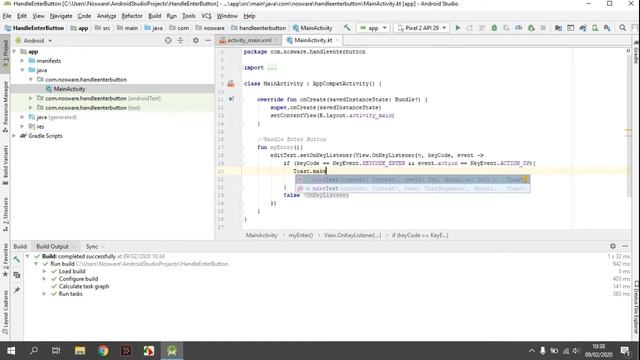The image size is (640, 360).
Task: Open Project panel settings gear
Action: 196,40
